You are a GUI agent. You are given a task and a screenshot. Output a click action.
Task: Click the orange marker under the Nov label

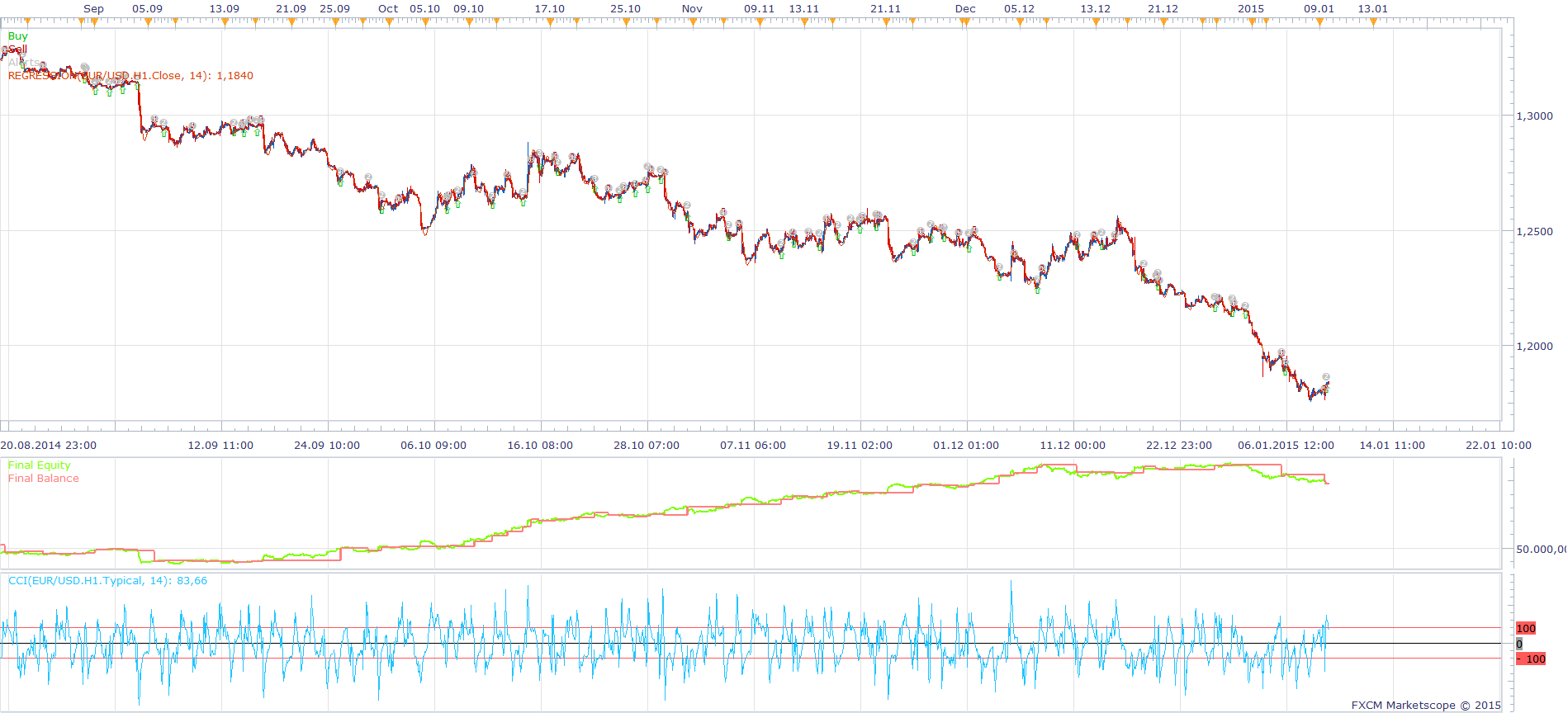coord(693,22)
